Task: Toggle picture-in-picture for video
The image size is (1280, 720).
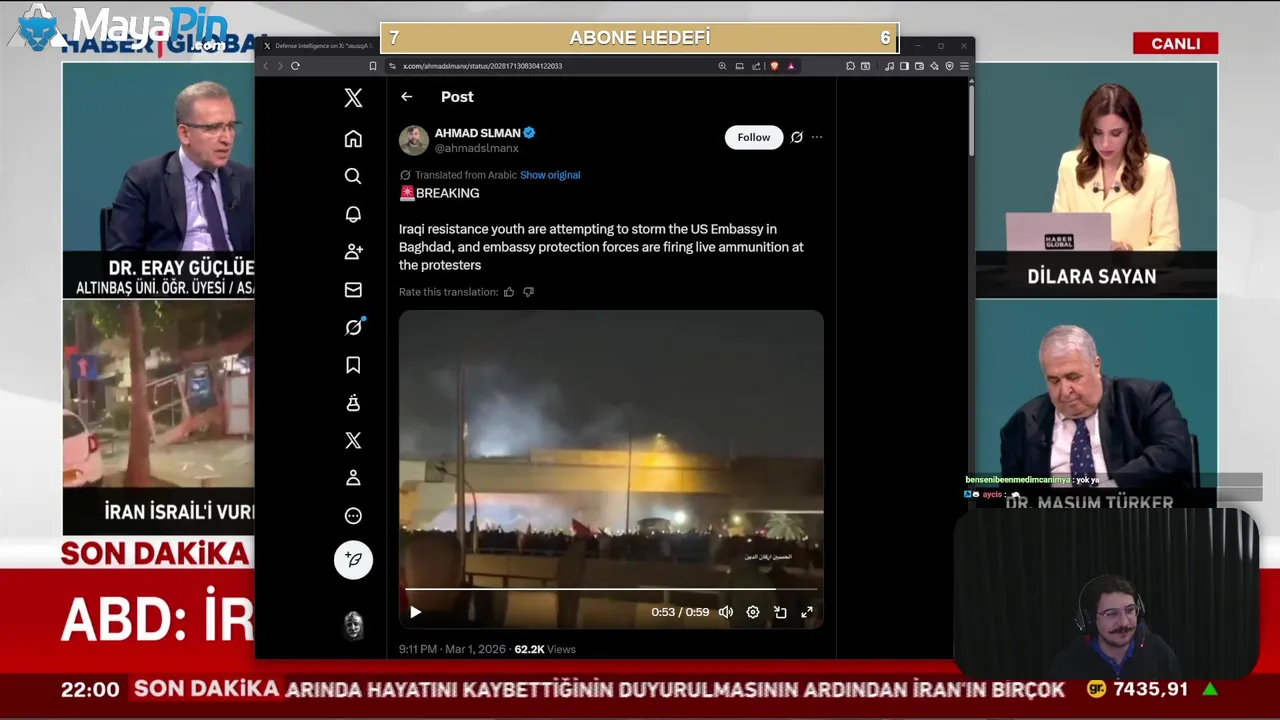Action: click(780, 612)
